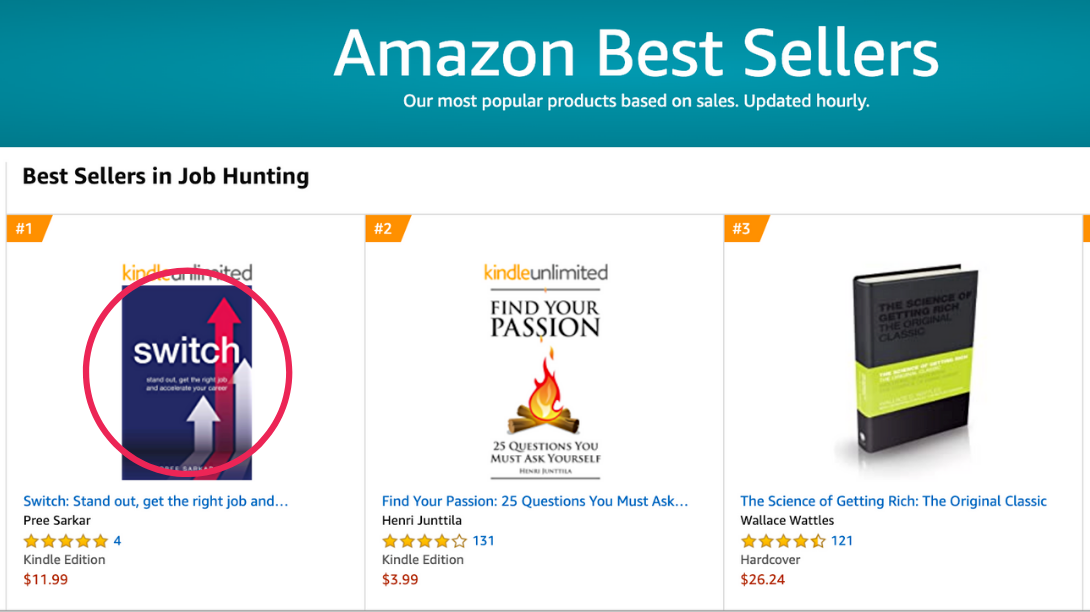Viewport: 1090px width, 612px height.
Task: Click the Kindle Unlimited logo above Find Your Passion
Action: coord(545,272)
